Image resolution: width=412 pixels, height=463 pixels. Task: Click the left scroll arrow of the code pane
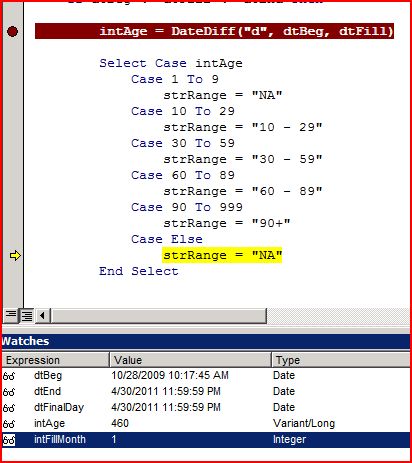pos(42,315)
